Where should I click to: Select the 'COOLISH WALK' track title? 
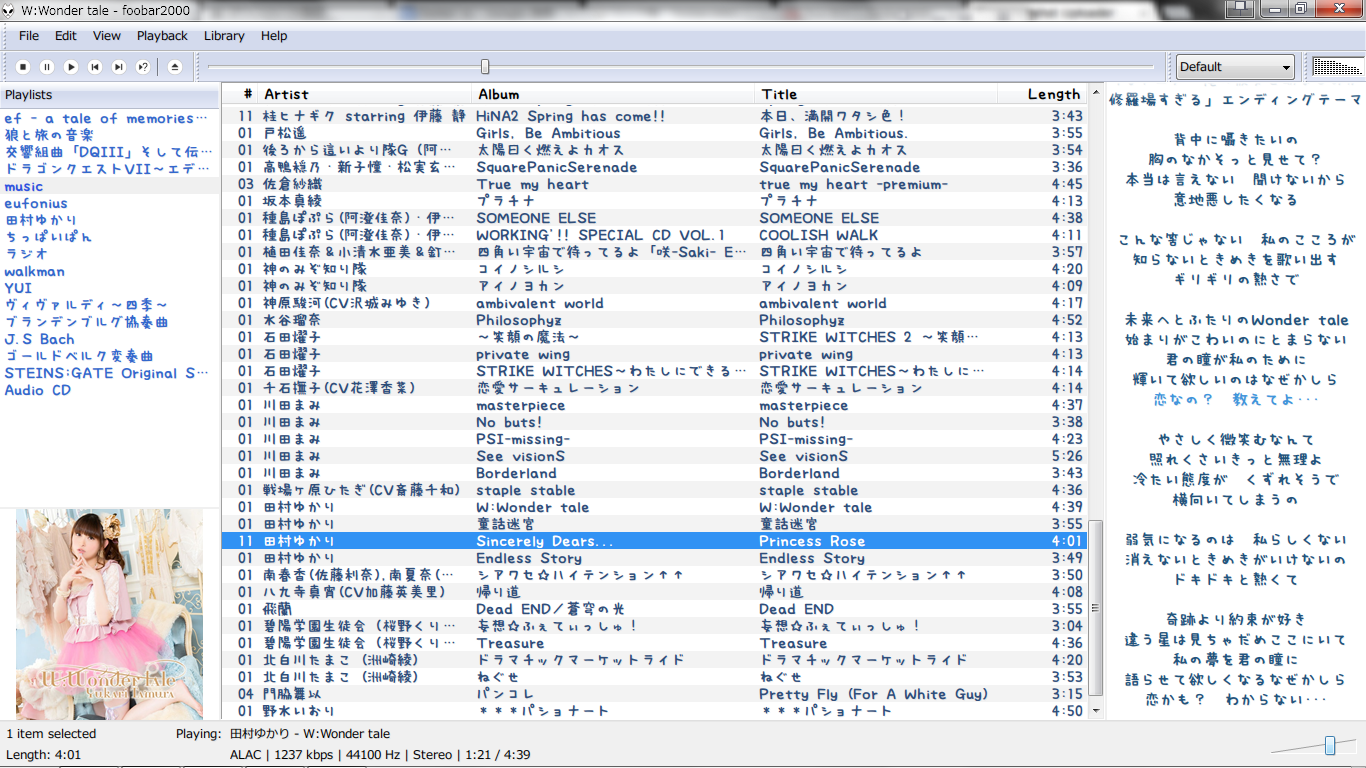click(818, 235)
